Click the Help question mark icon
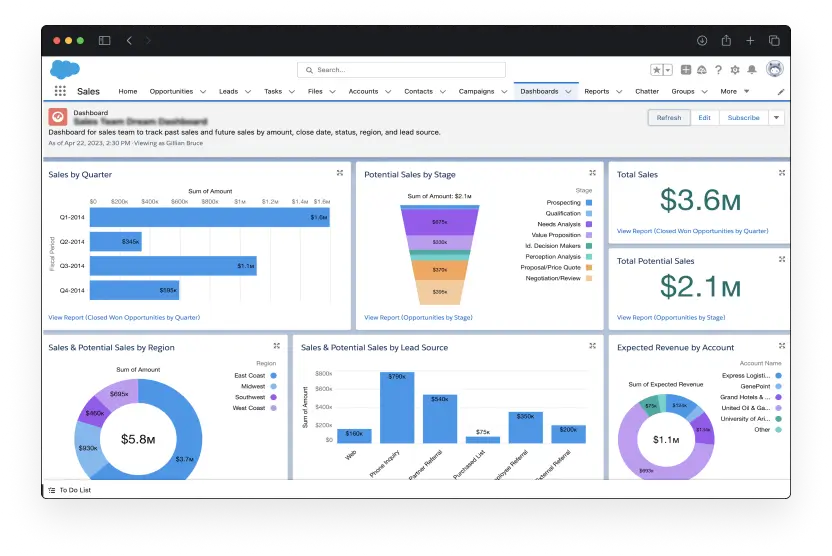This screenshot has height=556, width=832. 718,70
